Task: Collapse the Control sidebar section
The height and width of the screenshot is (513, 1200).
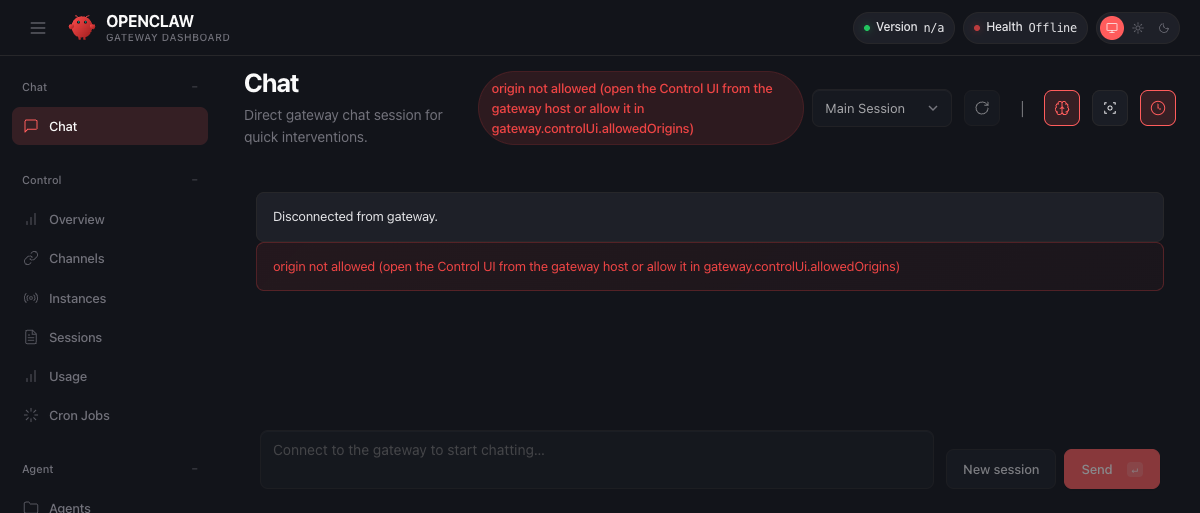Action: pyautogui.click(x=194, y=180)
